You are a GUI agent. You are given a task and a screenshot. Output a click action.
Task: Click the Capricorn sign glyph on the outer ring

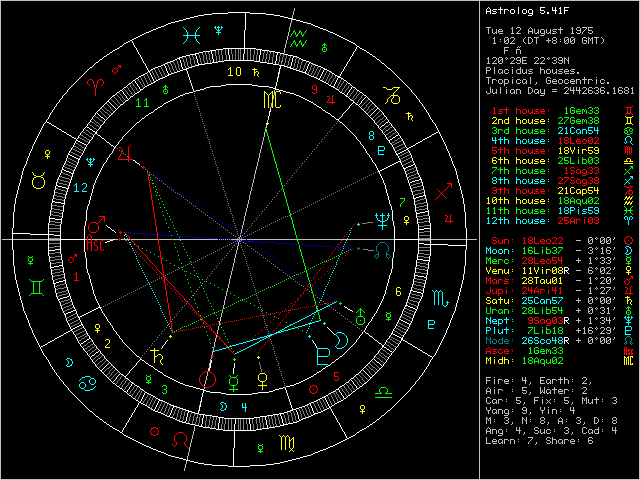[394, 96]
